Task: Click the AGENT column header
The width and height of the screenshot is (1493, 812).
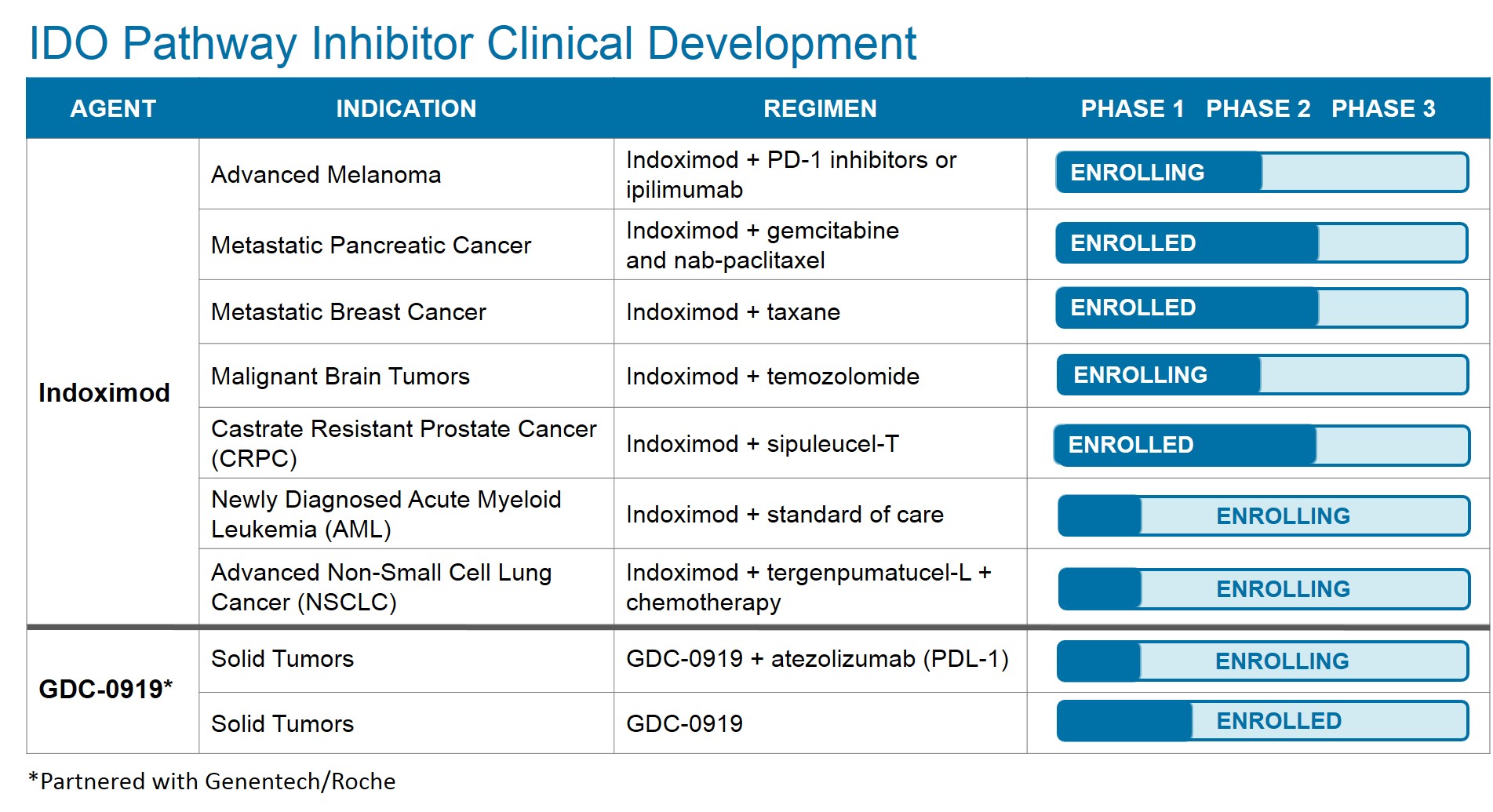Action: point(113,108)
